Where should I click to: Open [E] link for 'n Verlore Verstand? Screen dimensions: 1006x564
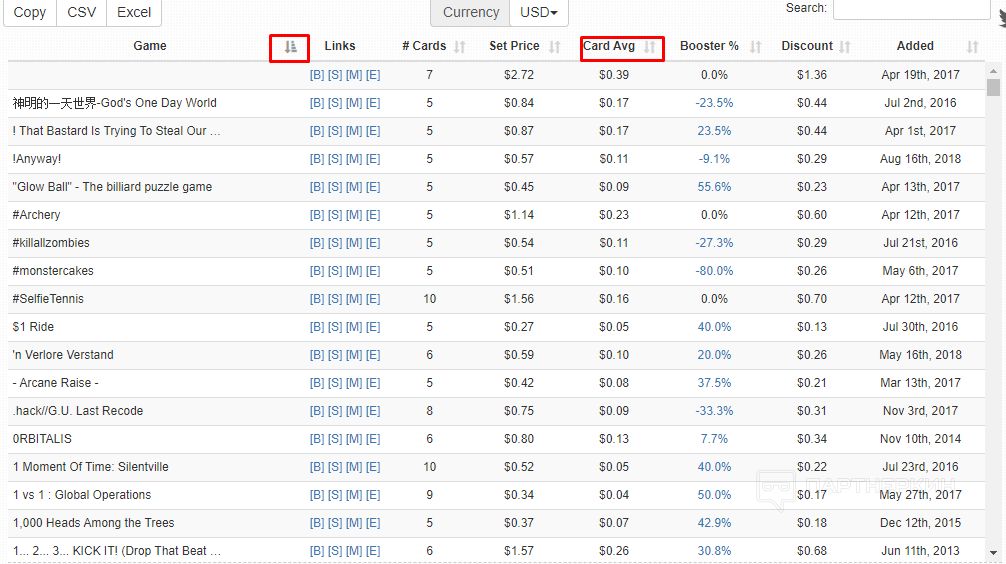click(x=373, y=355)
